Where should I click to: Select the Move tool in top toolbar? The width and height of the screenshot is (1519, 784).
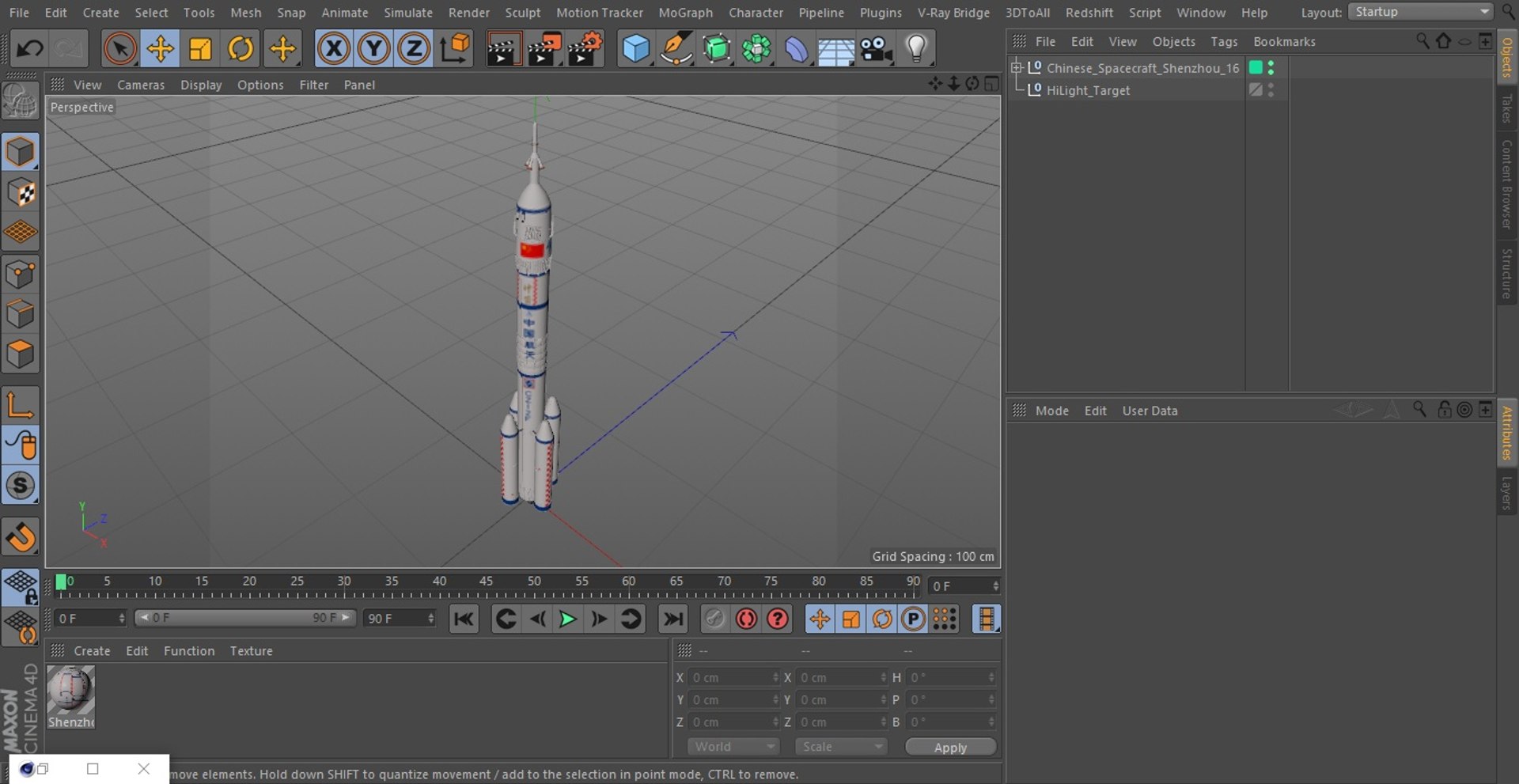point(160,49)
